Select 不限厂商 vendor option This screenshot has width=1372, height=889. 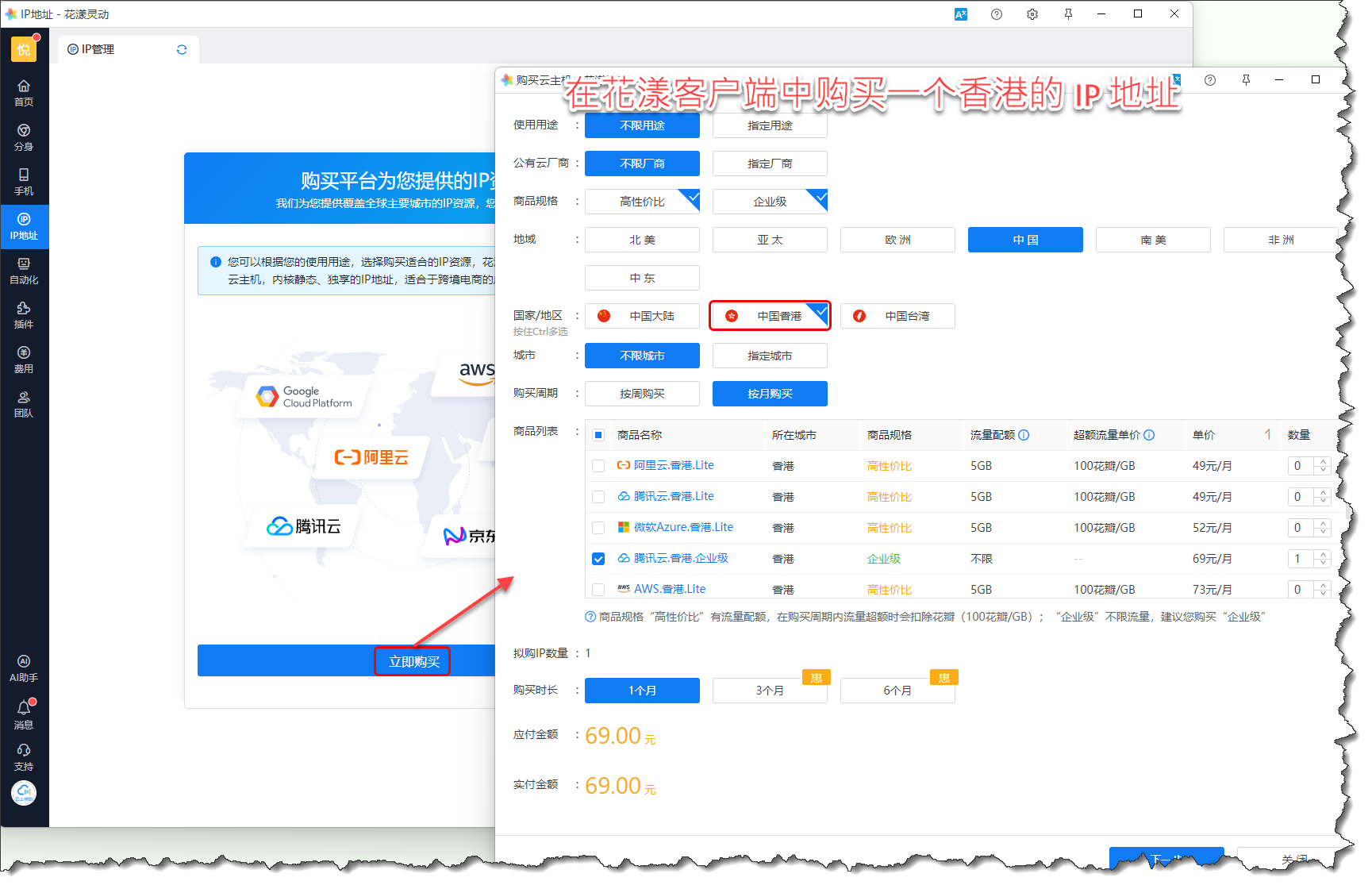point(642,164)
